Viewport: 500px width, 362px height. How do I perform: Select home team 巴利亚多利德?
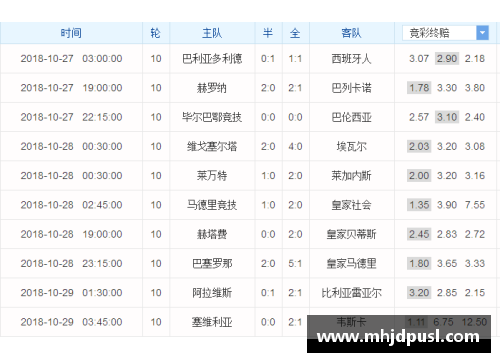[212, 59]
